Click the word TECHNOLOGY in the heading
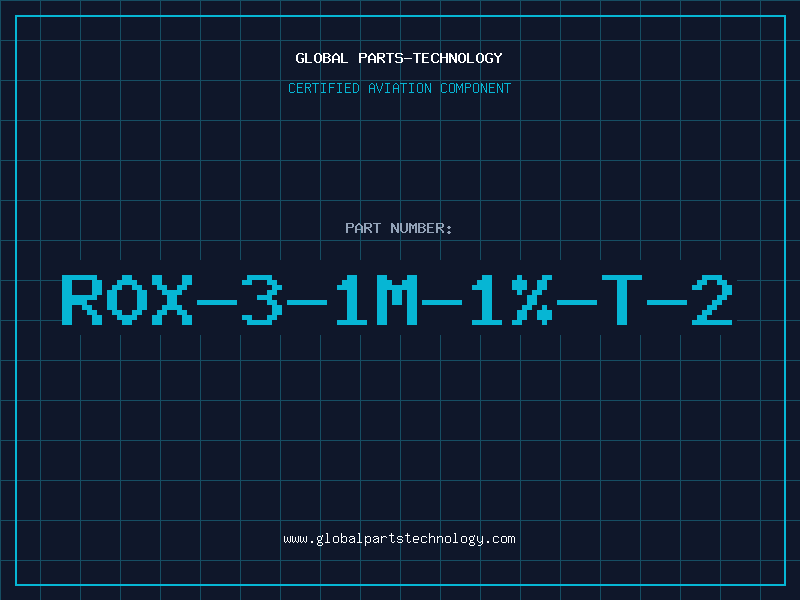 point(458,58)
